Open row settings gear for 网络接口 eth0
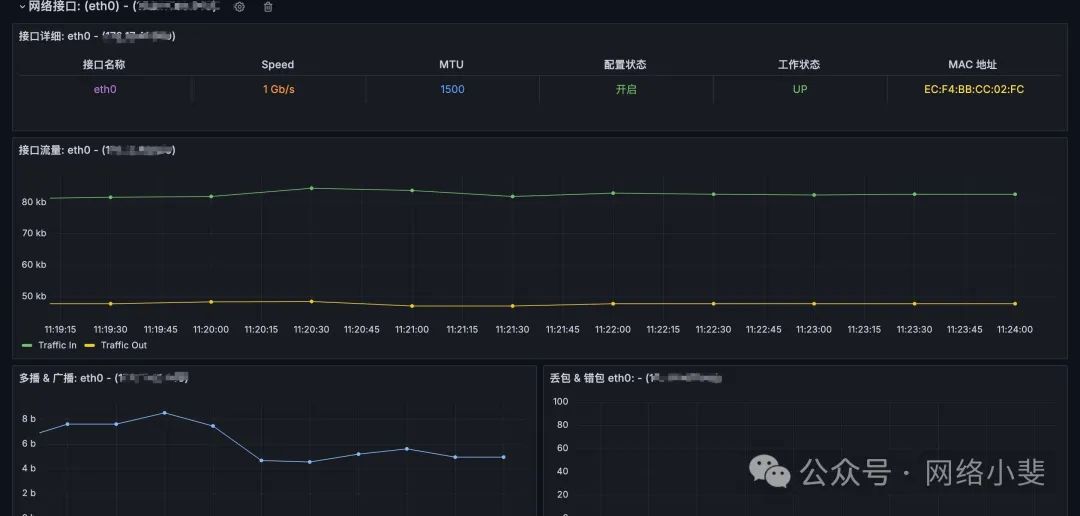Viewport: 1080px width, 516px height. [239, 7]
